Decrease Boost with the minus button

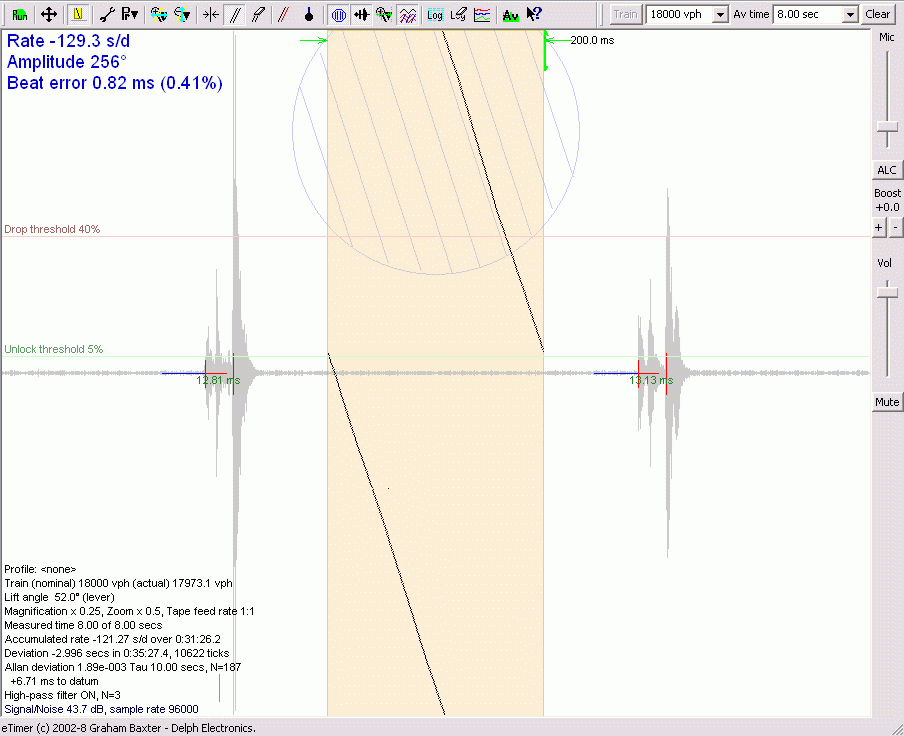coord(895,227)
